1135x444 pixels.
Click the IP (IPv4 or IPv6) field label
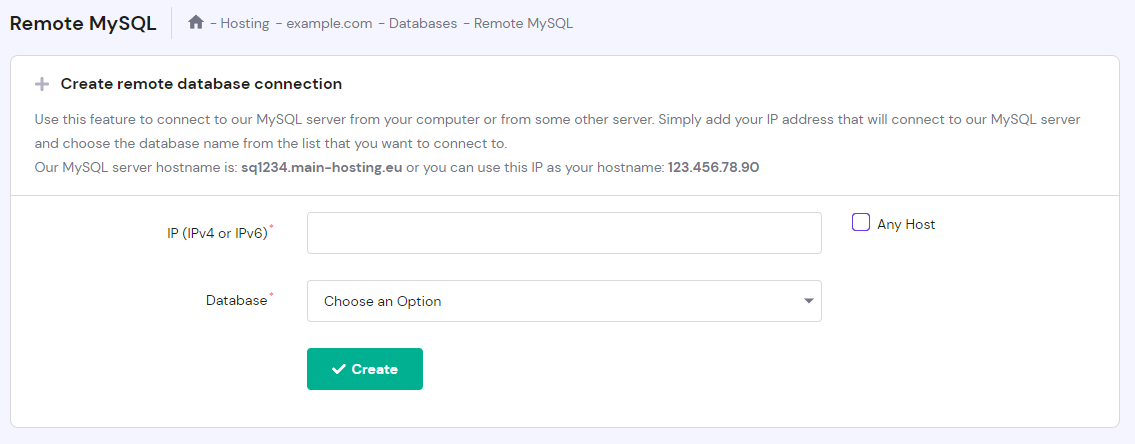pos(217,234)
